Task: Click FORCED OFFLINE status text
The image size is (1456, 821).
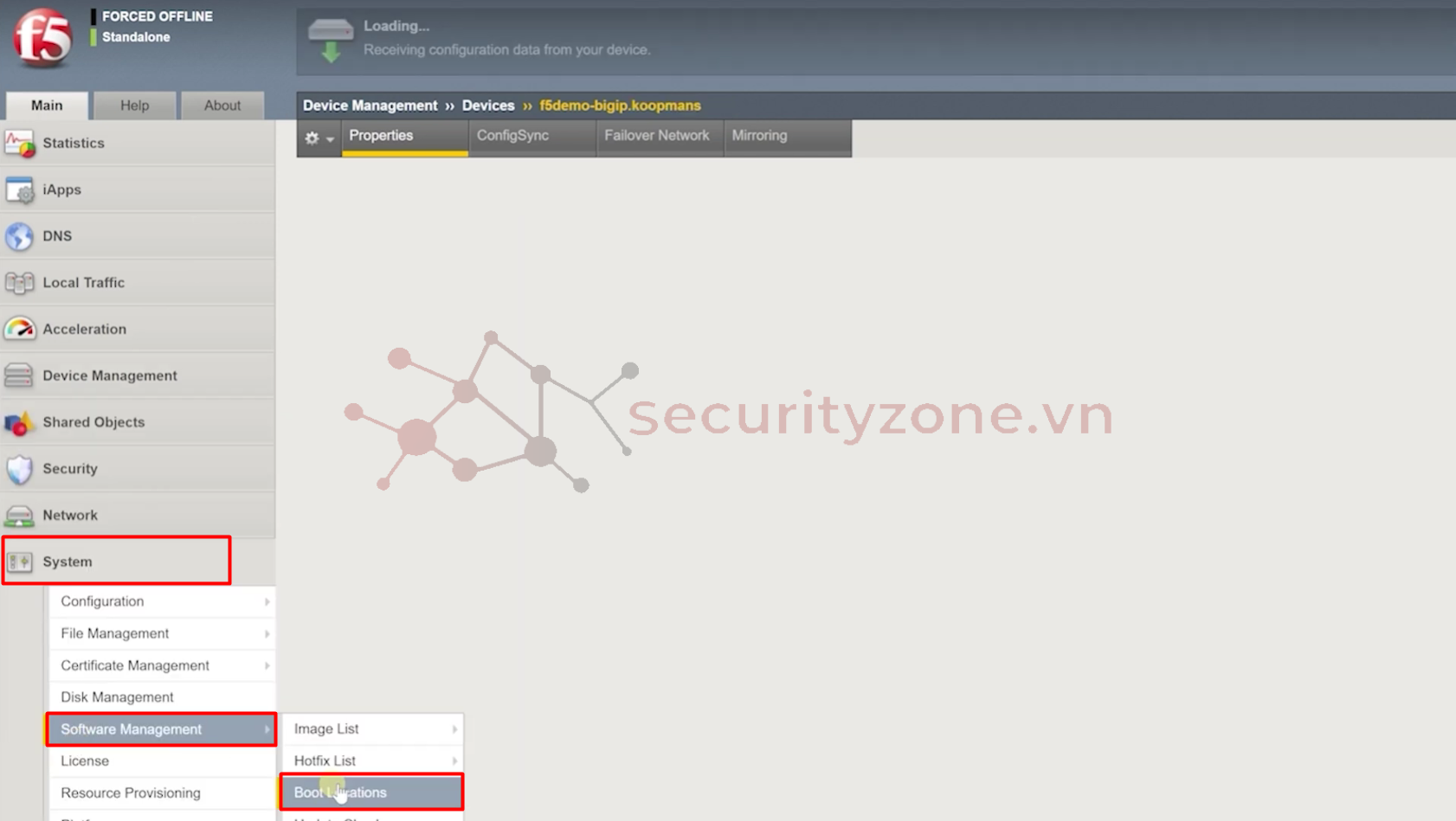Action: click(x=157, y=16)
